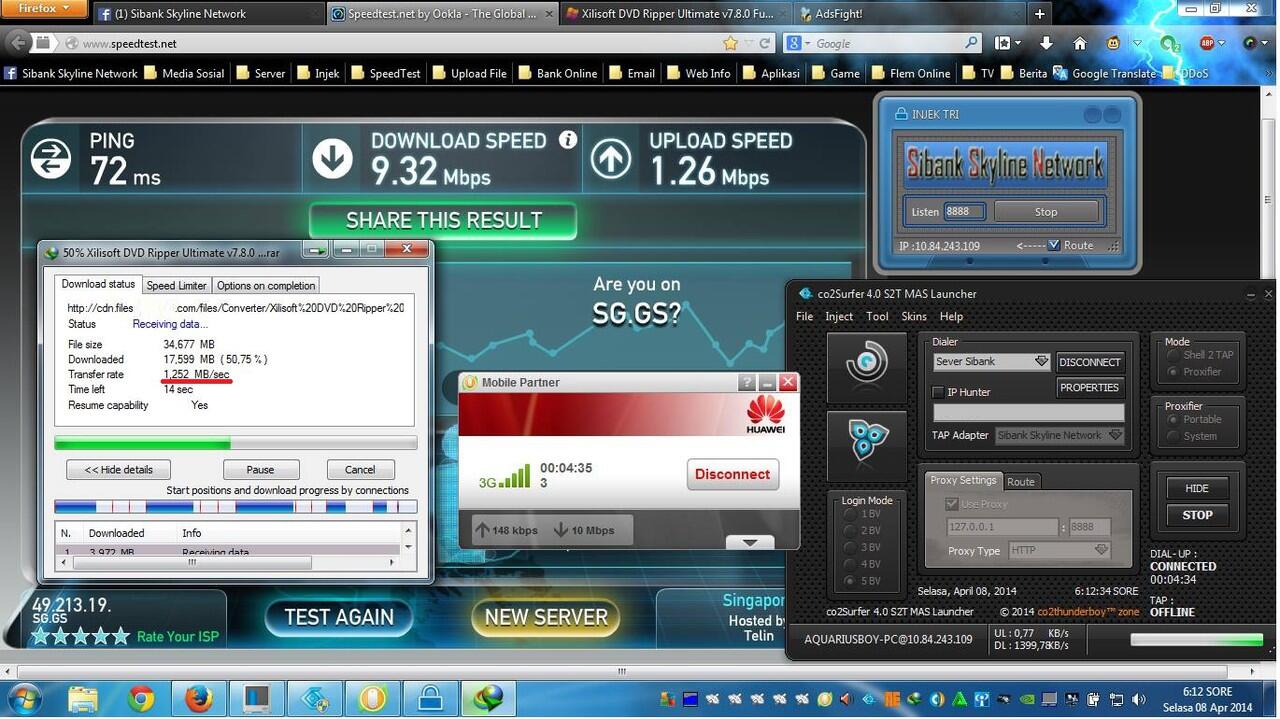Image resolution: width=1280 pixels, height=719 pixels.
Task: Click the Listen port field in INJEK TRI
Action: coord(964,212)
